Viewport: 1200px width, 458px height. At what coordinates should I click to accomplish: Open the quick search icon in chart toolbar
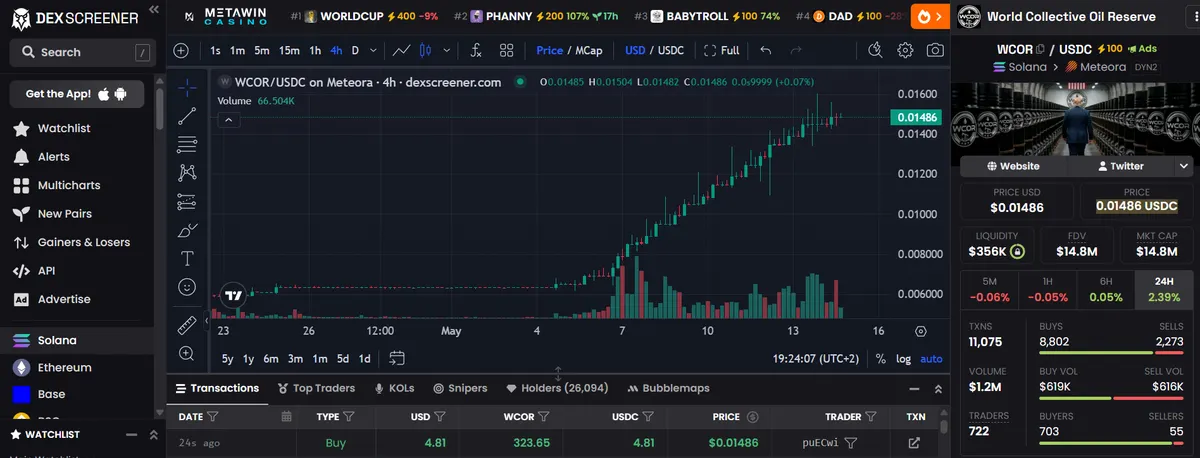(x=875, y=50)
